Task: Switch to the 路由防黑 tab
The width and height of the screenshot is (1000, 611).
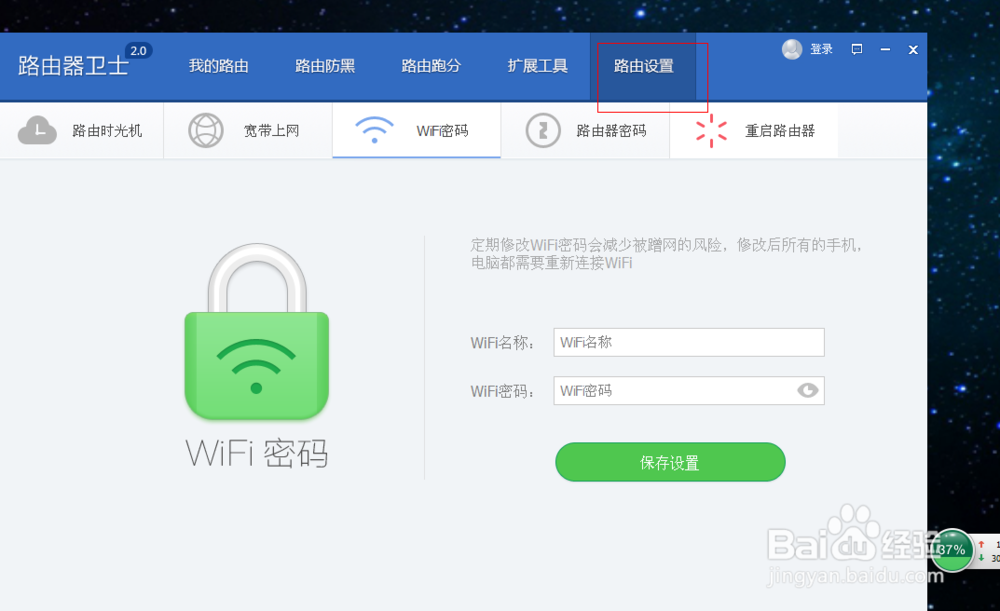Action: pyautogui.click(x=325, y=66)
